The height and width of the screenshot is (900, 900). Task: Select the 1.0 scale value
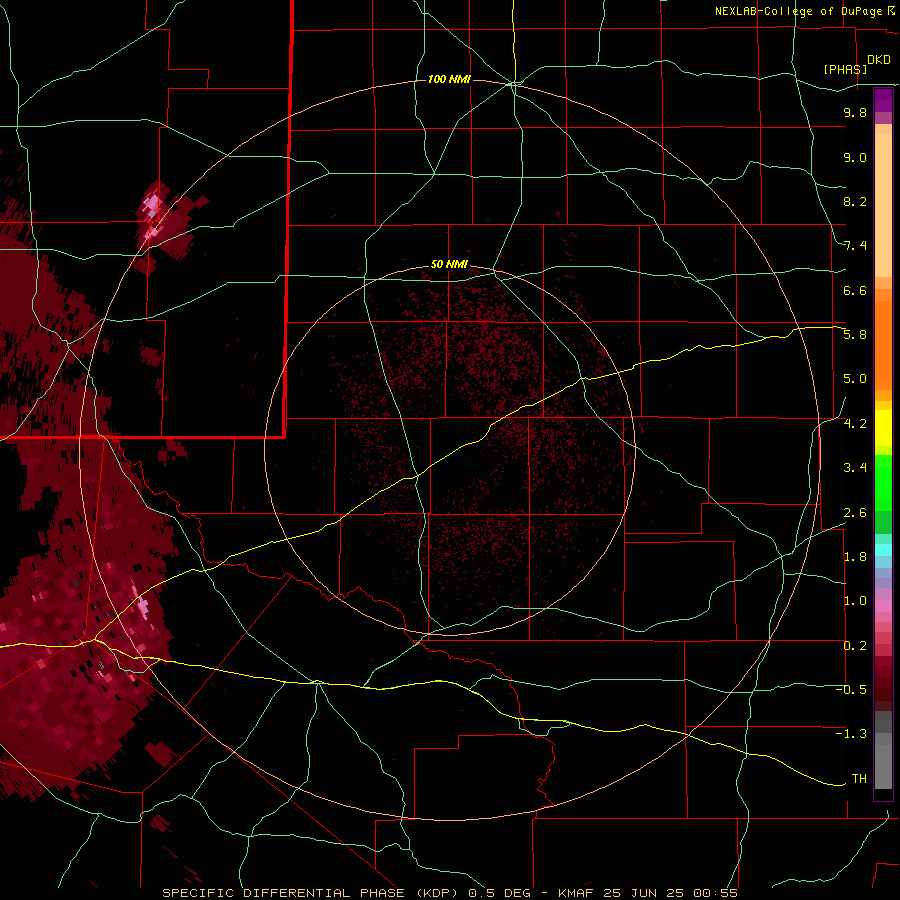(x=855, y=601)
